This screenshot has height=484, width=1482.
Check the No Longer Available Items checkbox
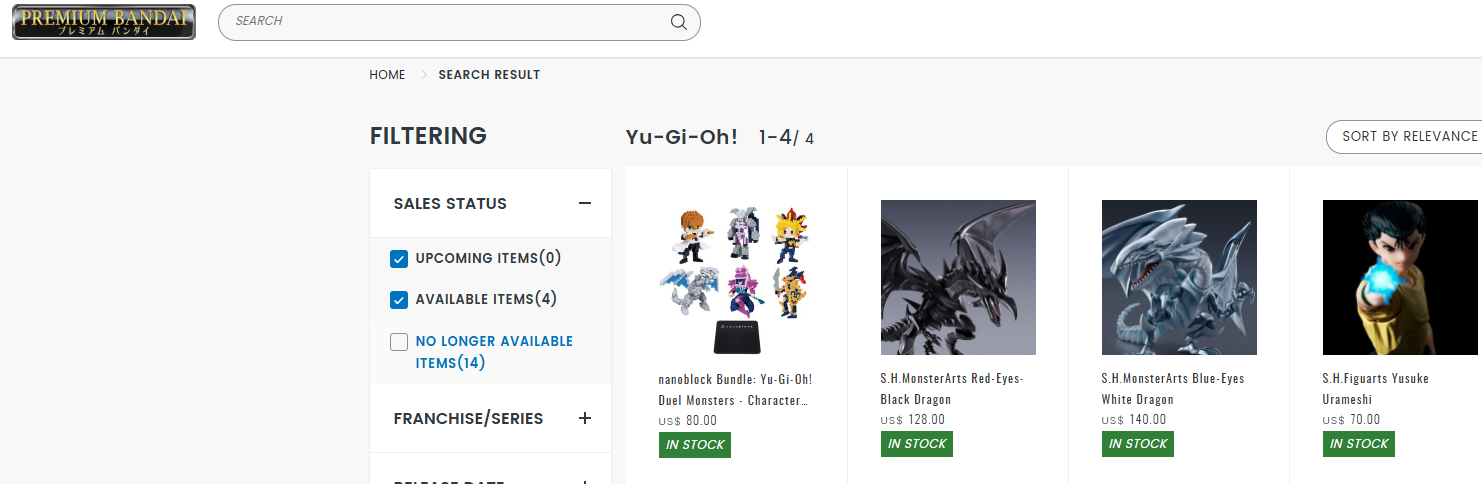pyautogui.click(x=399, y=342)
